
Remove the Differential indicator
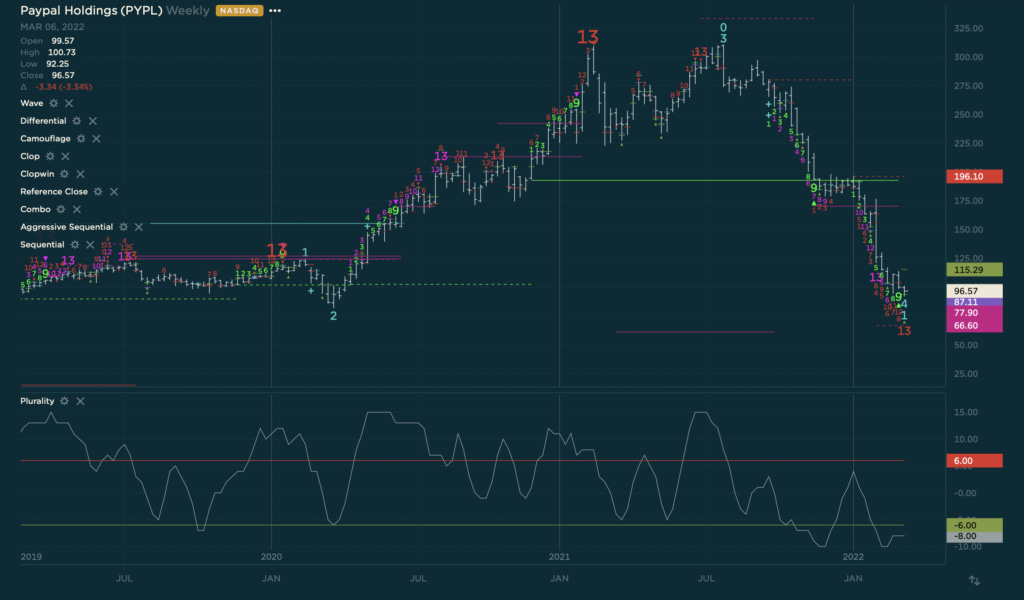click(x=93, y=121)
